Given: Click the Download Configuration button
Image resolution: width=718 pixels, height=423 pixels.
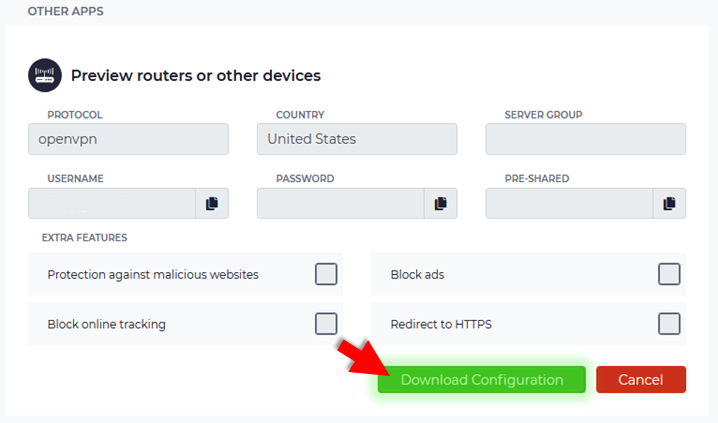Looking at the screenshot, I should tap(482, 380).
